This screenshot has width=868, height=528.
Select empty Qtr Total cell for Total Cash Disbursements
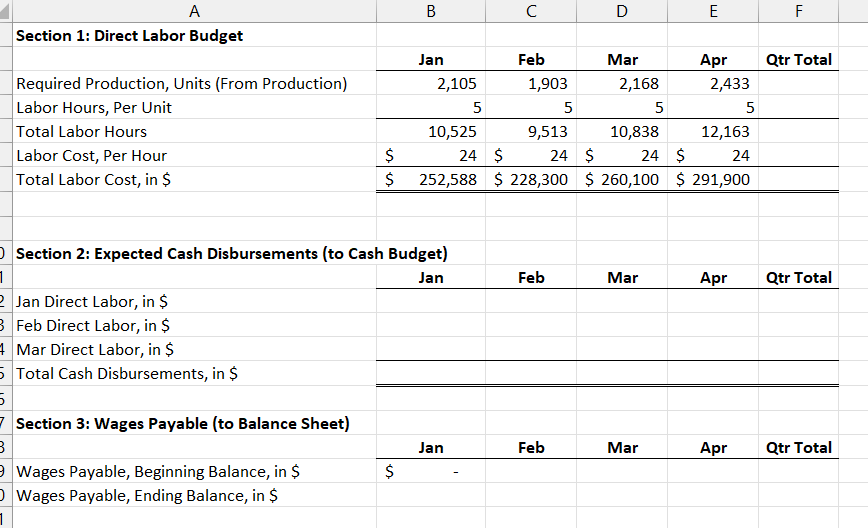[x=798, y=374]
